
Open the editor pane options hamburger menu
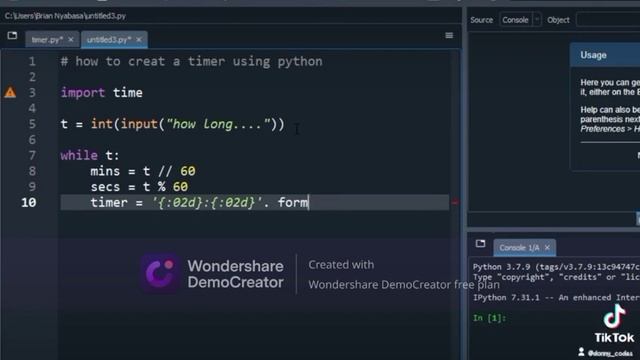(449, 36)
